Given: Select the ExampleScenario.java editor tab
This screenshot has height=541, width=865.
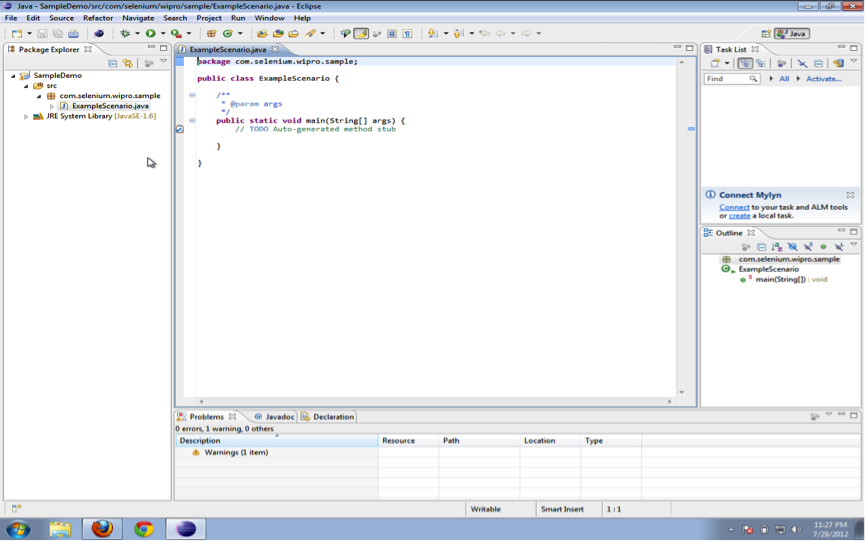Looking at the screenshot, I should coord(227,50).
